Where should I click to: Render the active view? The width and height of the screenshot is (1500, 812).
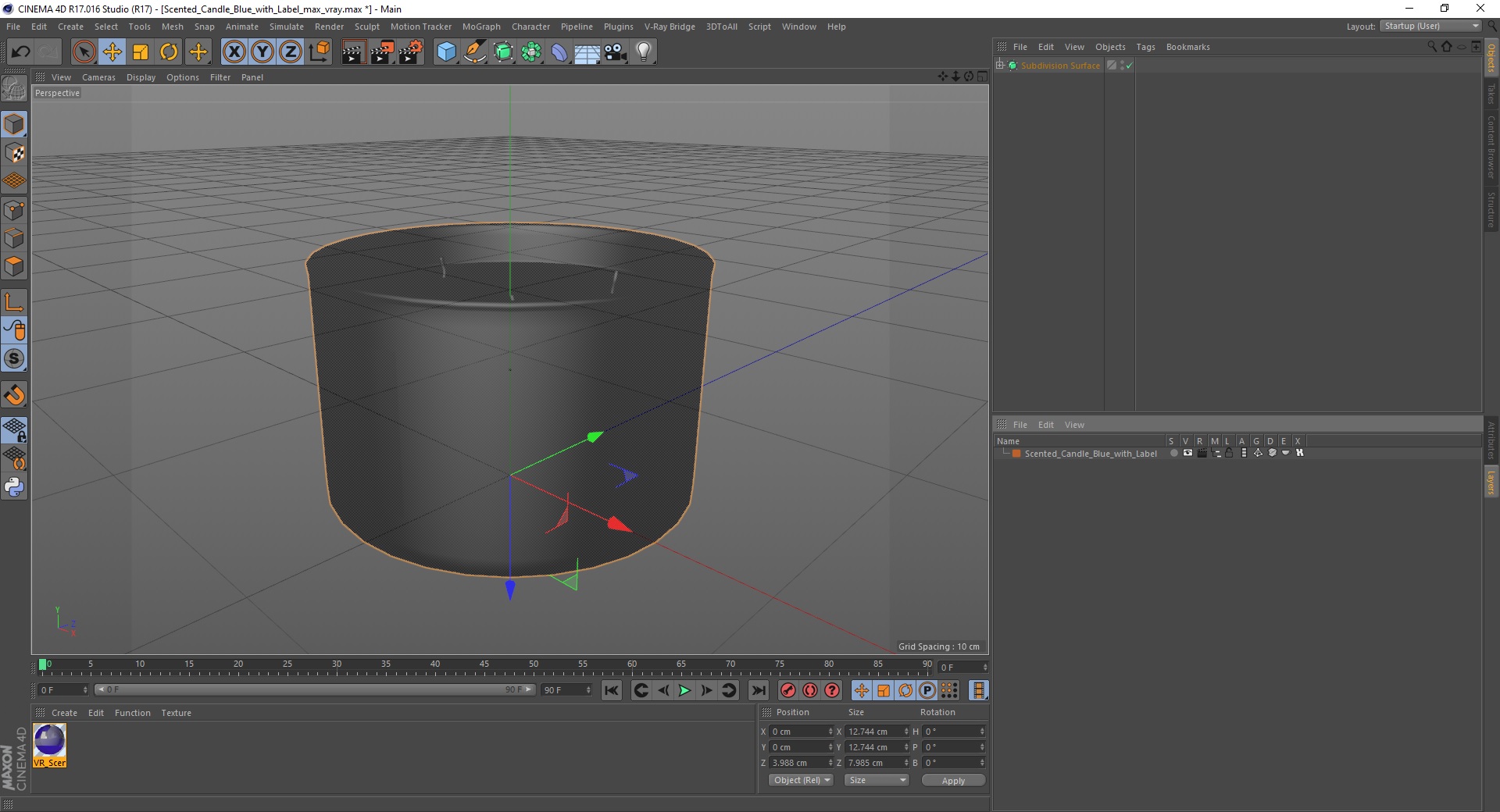(x=353, y=52)
